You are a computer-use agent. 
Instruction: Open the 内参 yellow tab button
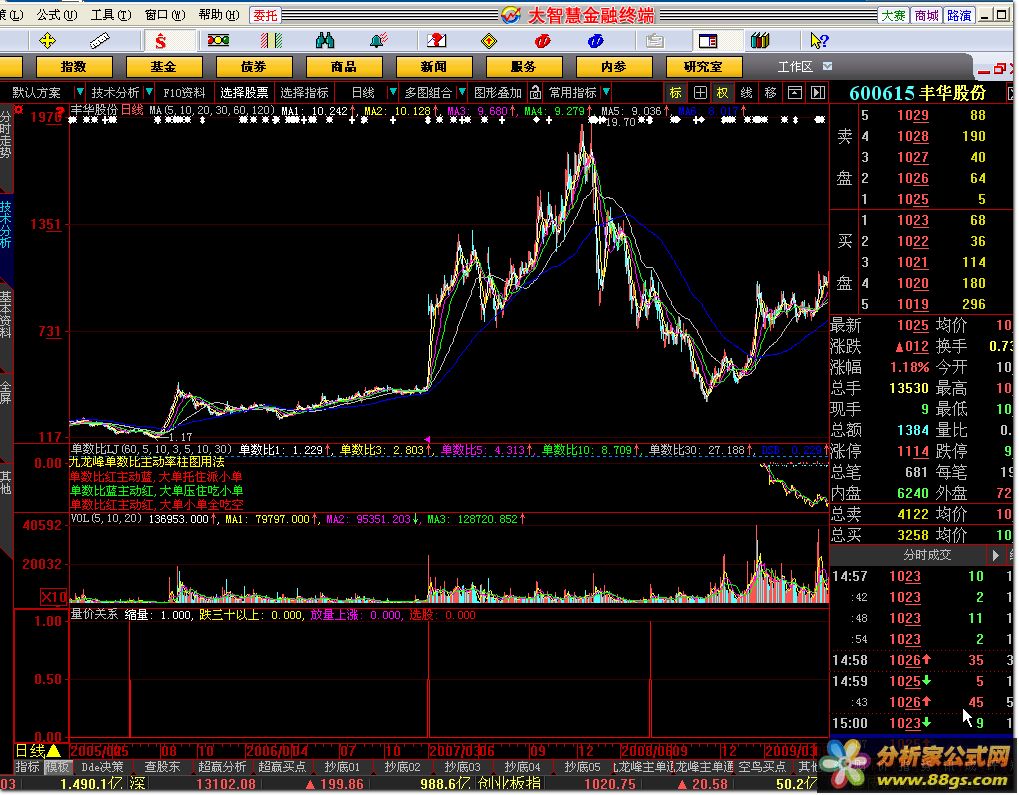pyautogui.click(x=613, y=66)
